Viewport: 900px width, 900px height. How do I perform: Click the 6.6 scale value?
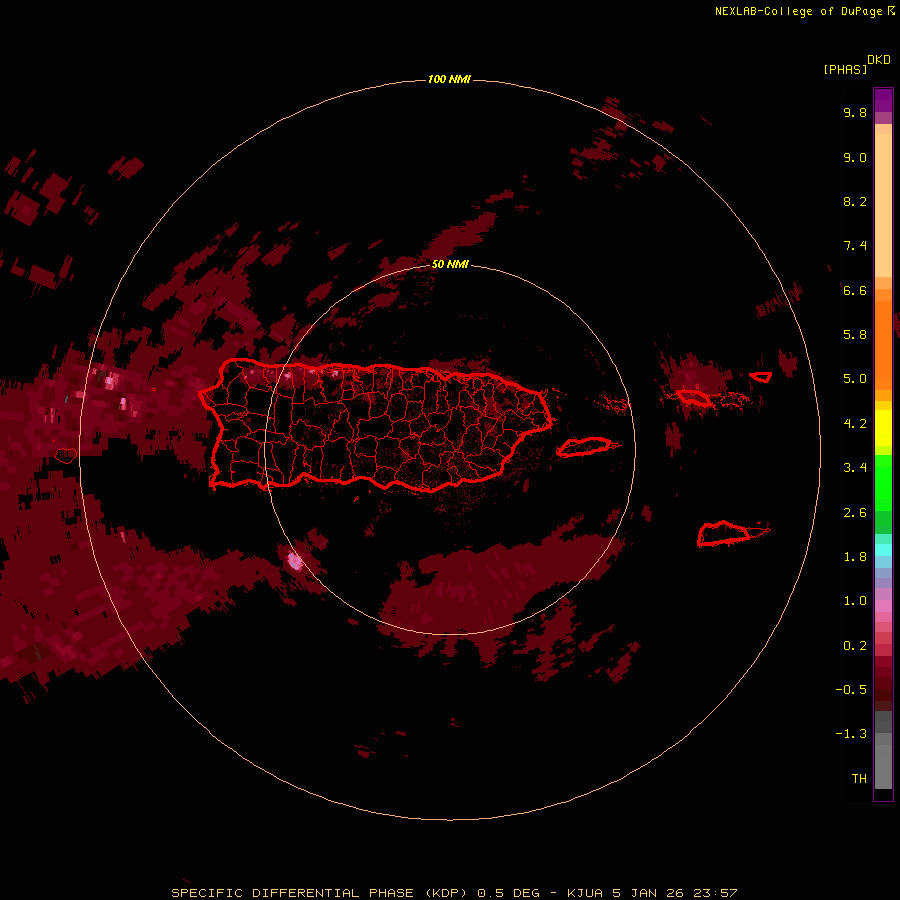855,290
